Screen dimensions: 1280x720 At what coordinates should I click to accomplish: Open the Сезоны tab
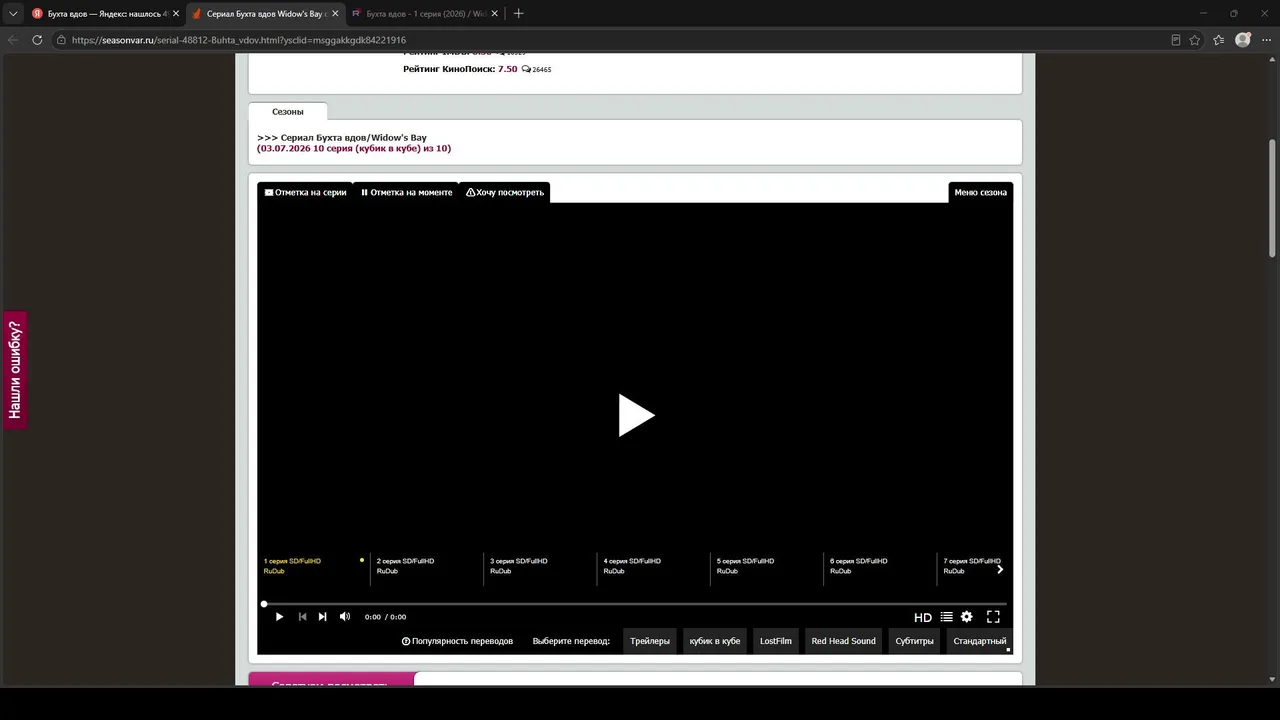287,111
